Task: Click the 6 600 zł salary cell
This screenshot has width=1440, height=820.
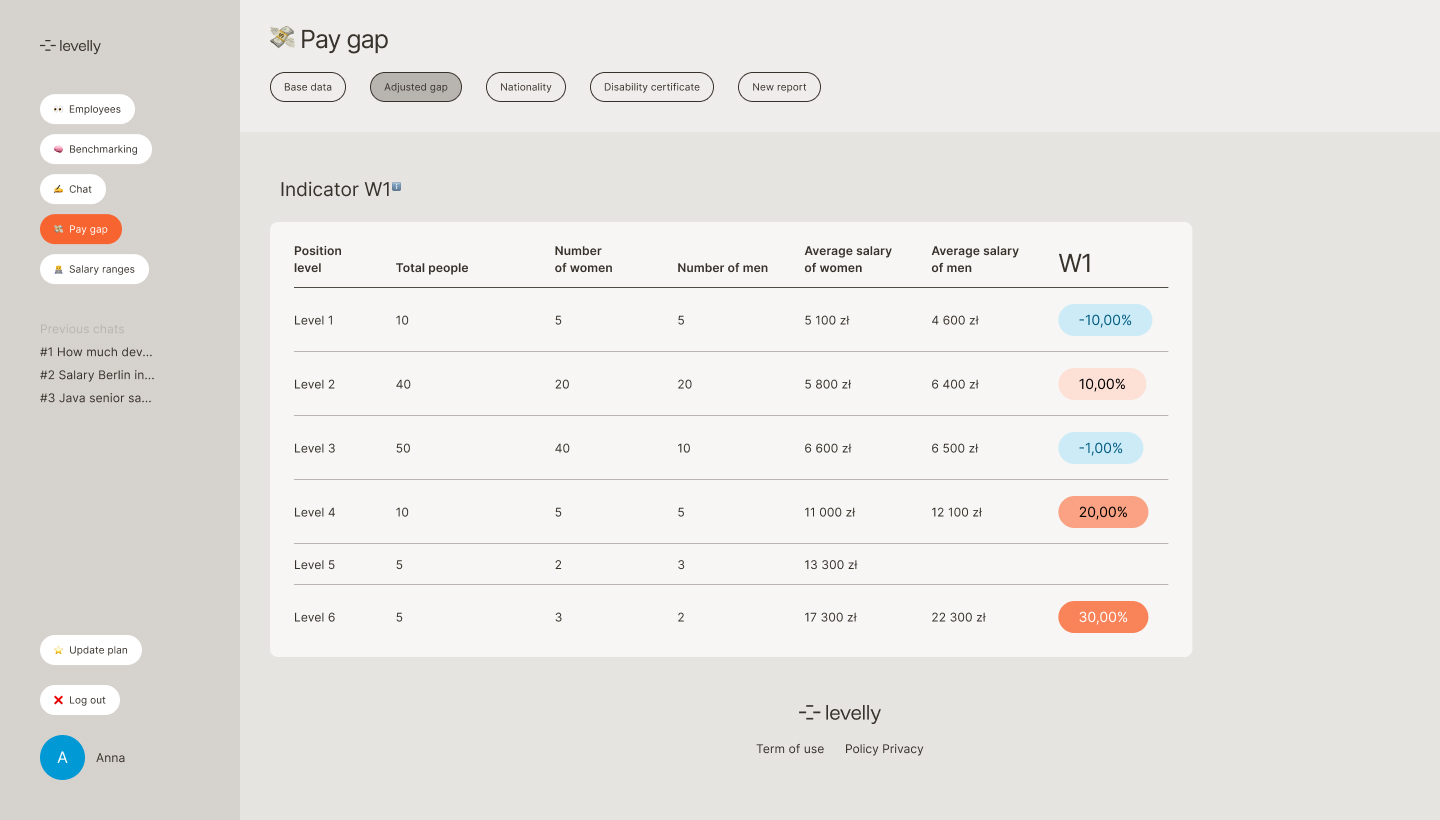Action: tap(828, 448)
